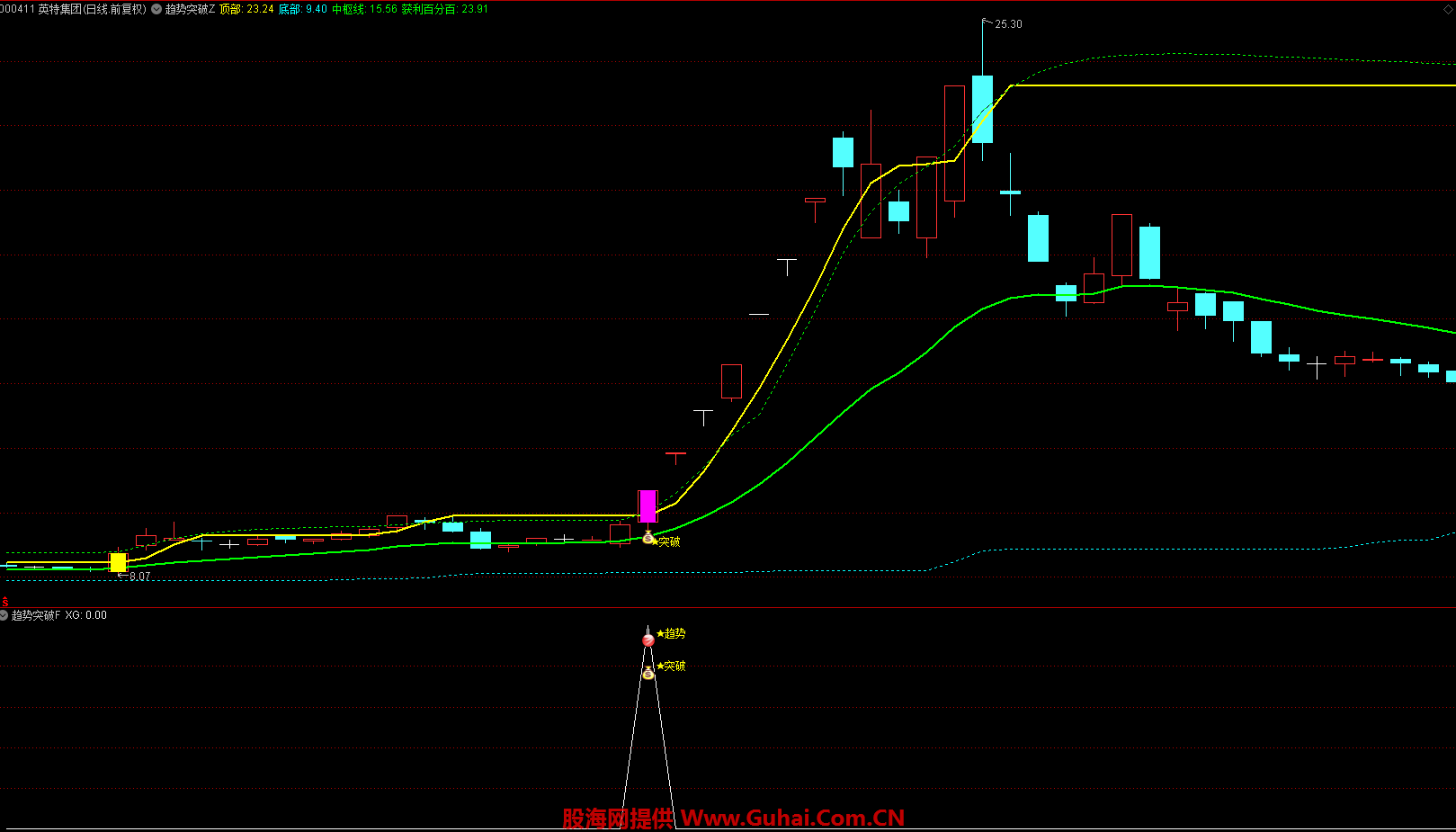The height and width of the screenshot is (832, 1456).
Task: Select the magenta breakout candlestick
Action: (x=648, y=506)
